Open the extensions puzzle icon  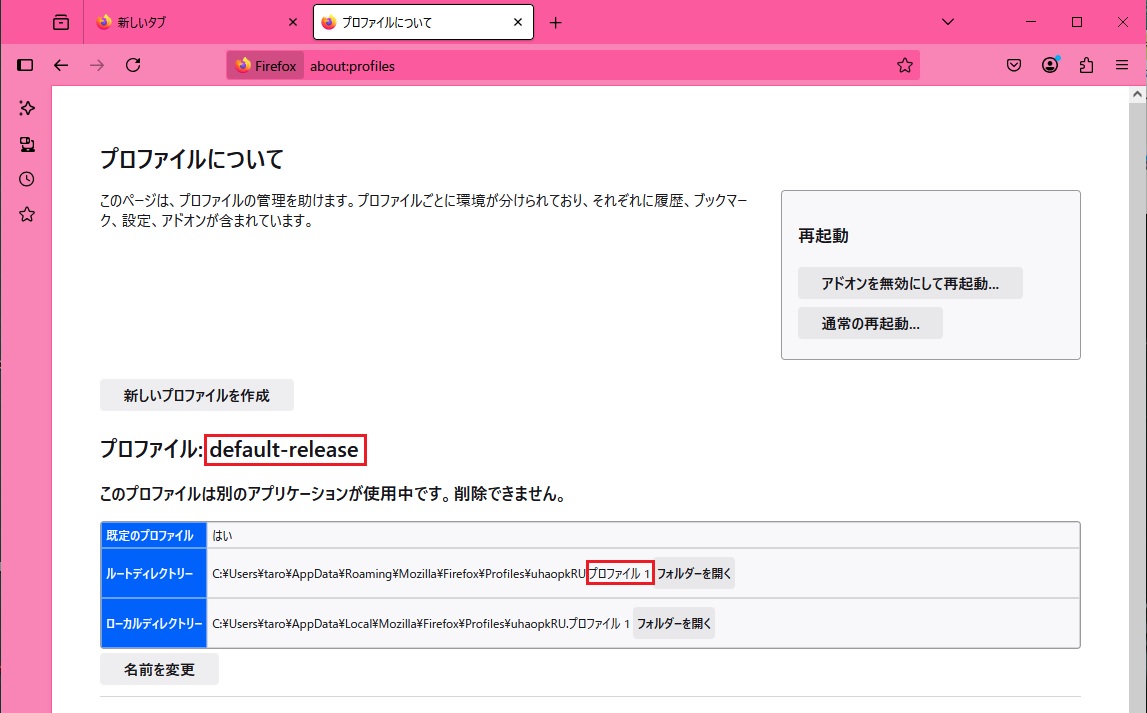[x=1086, y=65]
